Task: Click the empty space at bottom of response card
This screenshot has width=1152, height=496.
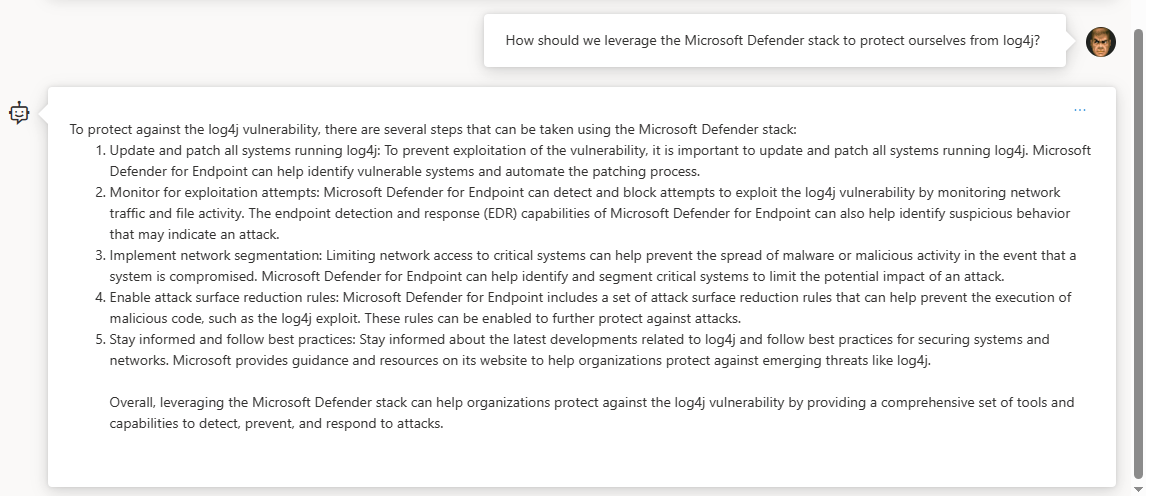Action: 580,461
